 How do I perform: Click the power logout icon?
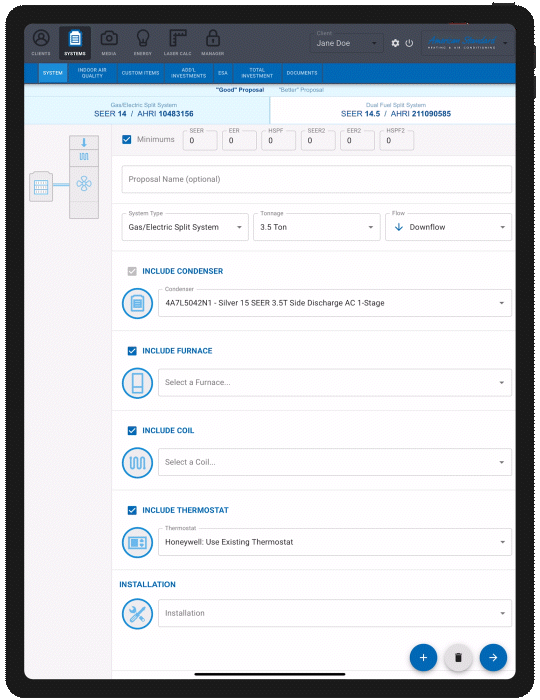[x=409, y=43]
